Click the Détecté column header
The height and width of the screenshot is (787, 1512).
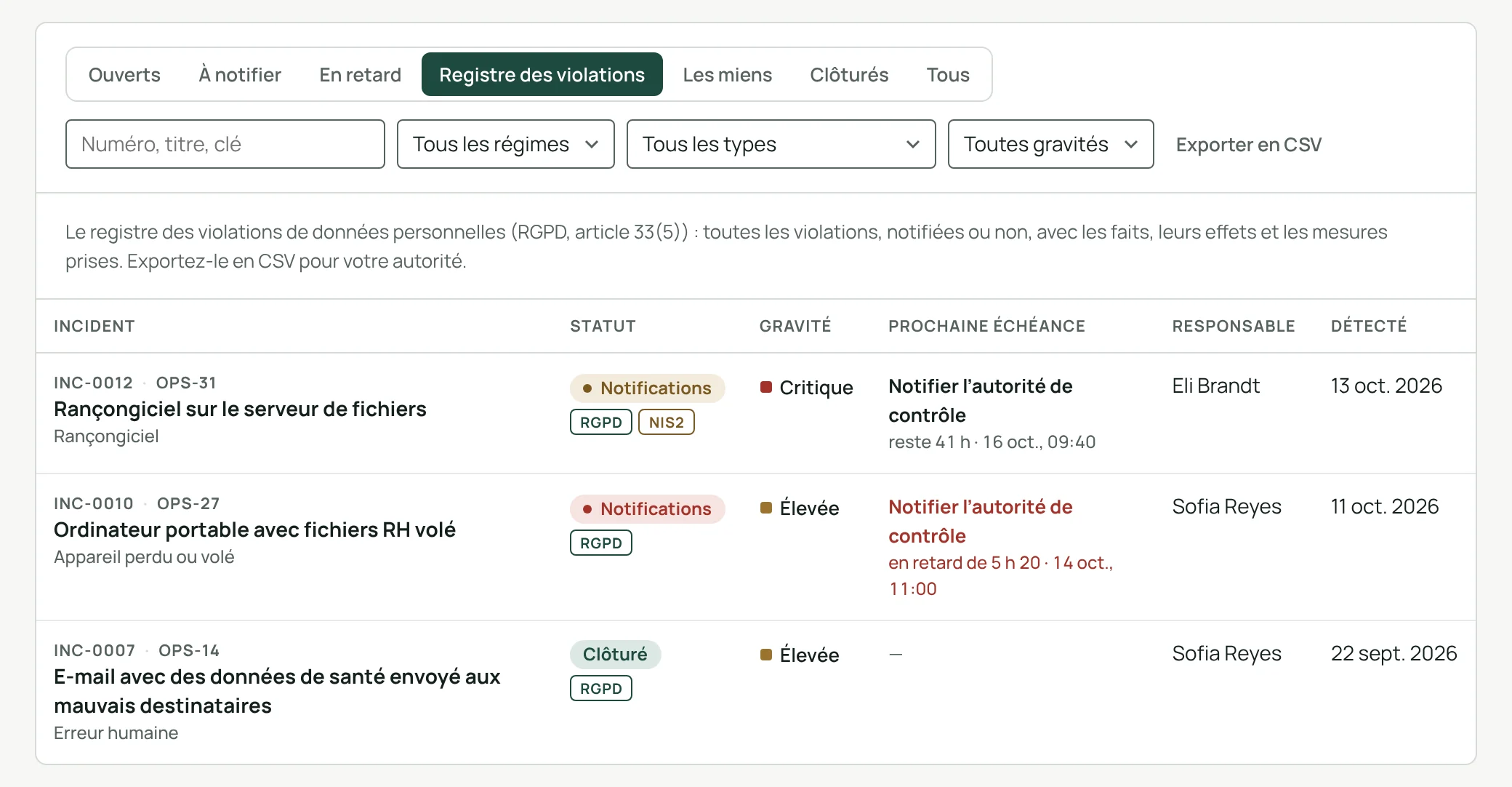tap(1369, 326)
